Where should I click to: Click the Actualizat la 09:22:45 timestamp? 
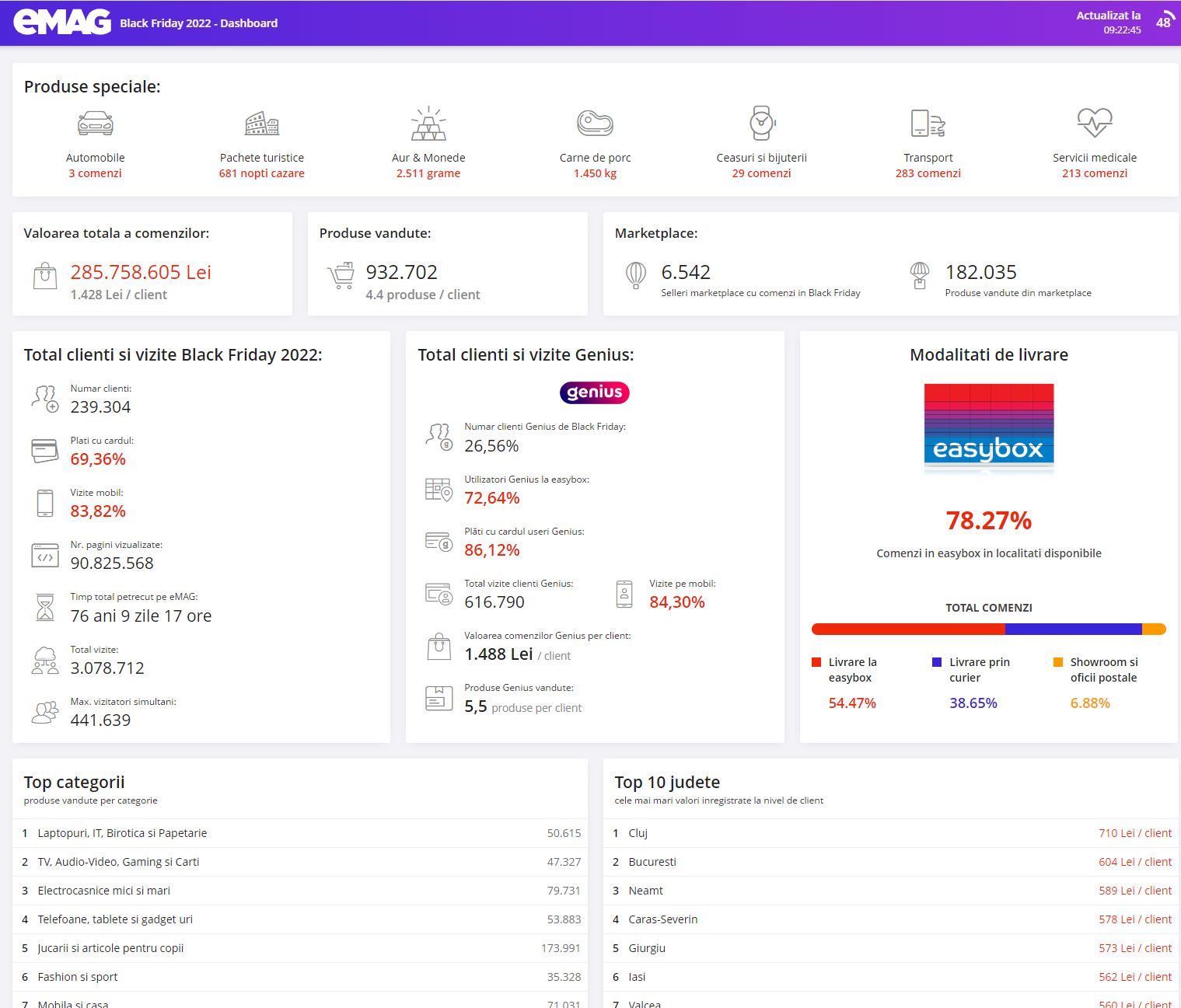click(x=1109, y=23)
